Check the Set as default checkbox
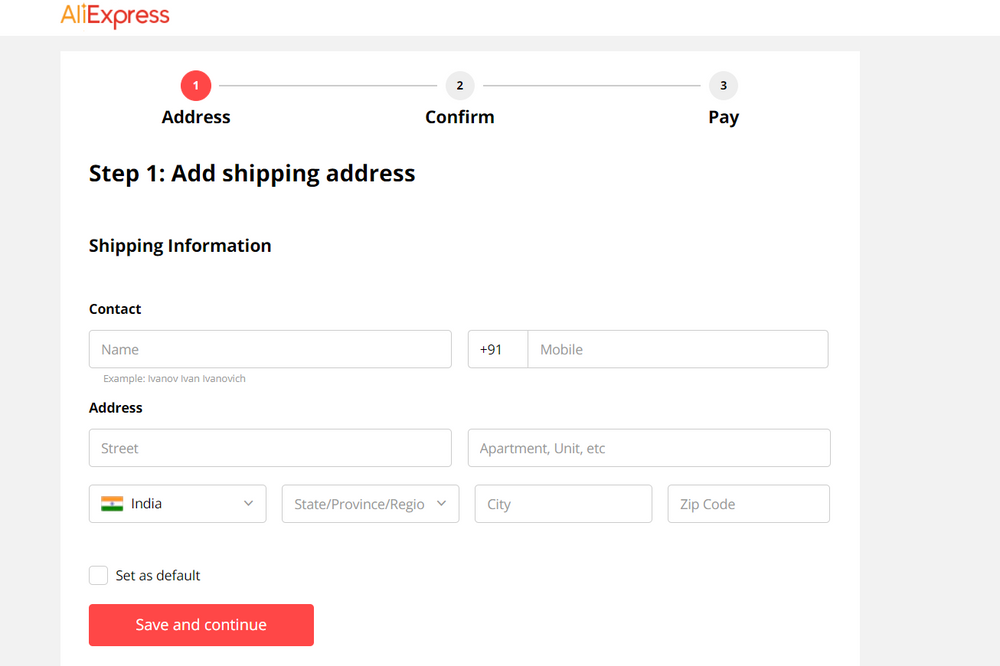This screenshot has width=1000, height=666. tap(98, 575)
